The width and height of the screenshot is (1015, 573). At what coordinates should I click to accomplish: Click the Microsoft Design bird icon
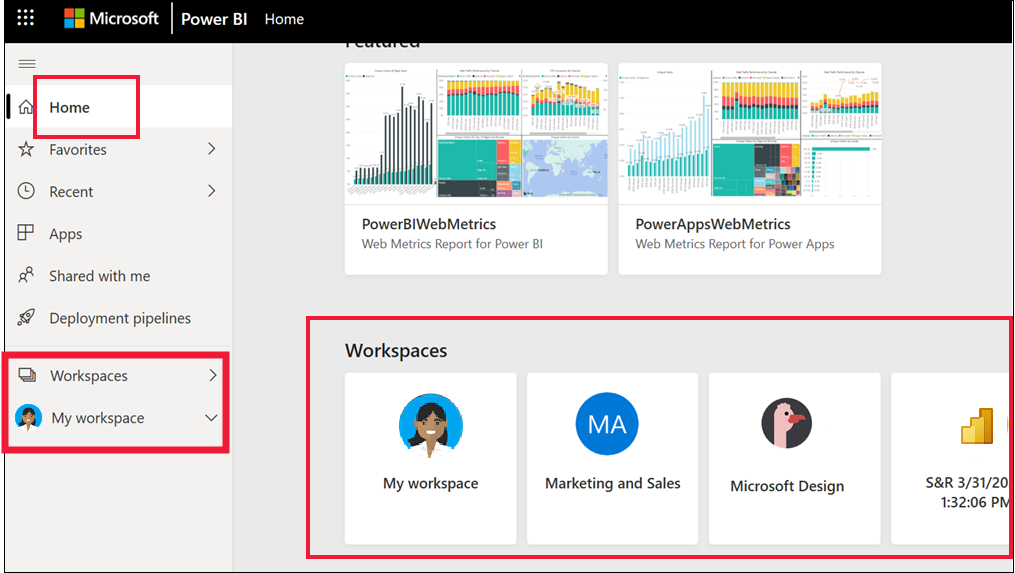click(786, 423)
